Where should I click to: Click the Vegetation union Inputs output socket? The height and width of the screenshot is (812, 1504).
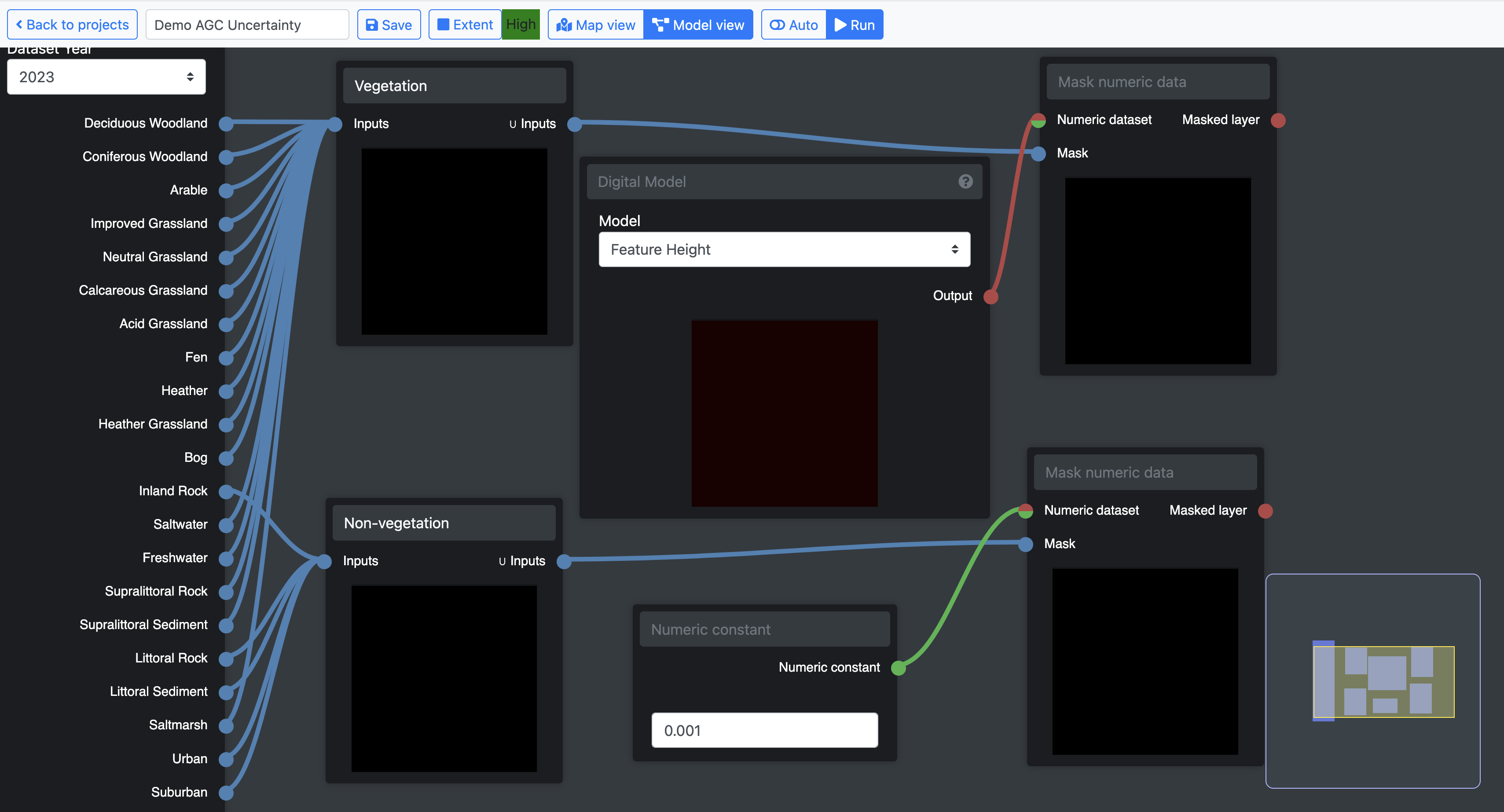click(575, 124)
